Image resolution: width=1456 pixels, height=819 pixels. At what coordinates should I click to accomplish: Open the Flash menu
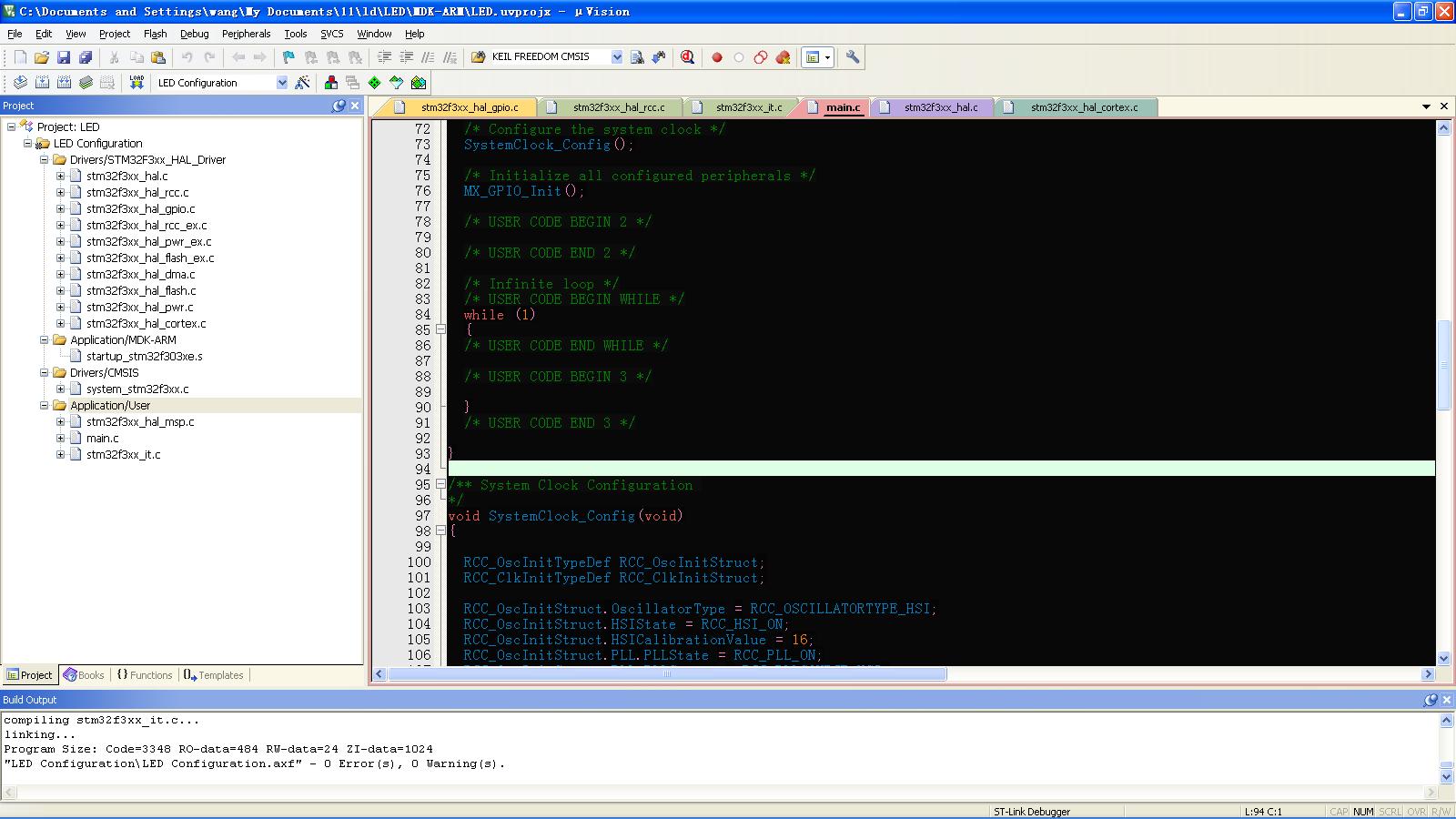coord(155,34)
